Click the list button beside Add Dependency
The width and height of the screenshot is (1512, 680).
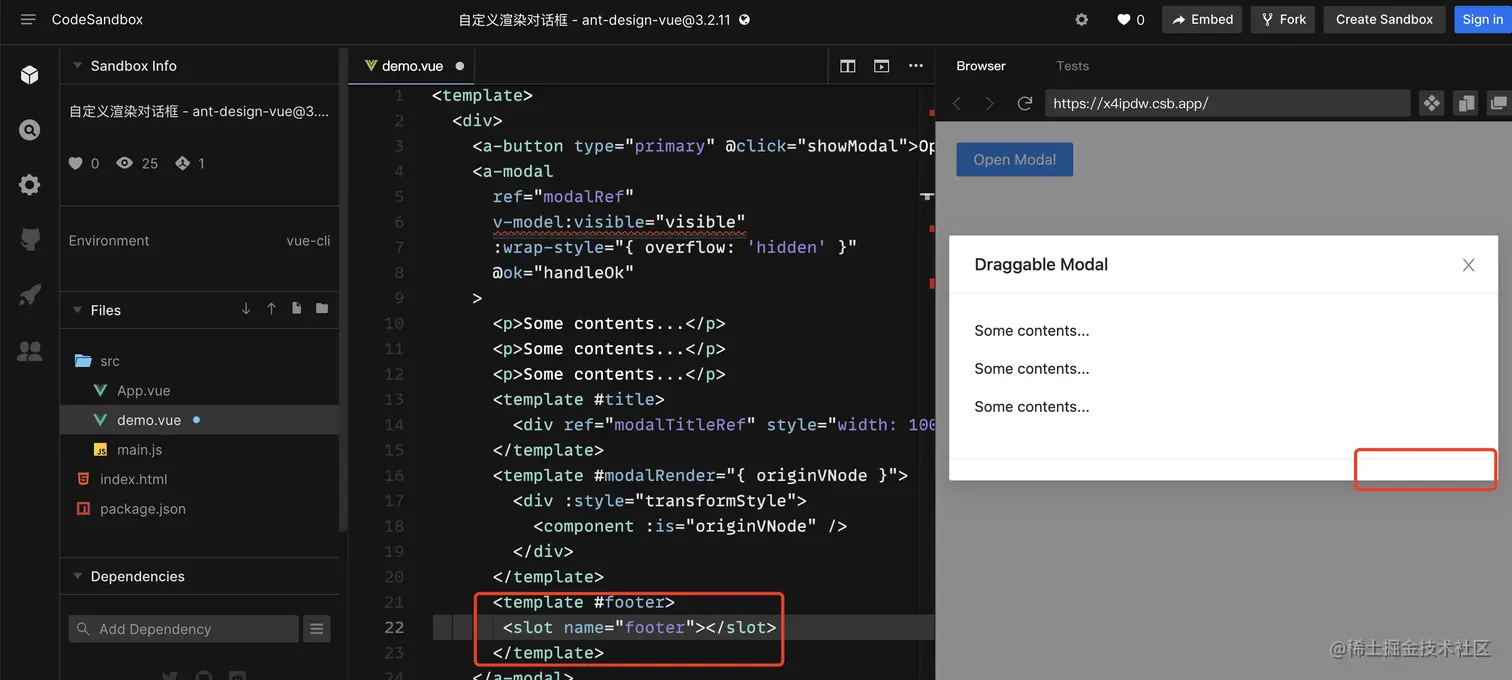[x=317, y=629]
